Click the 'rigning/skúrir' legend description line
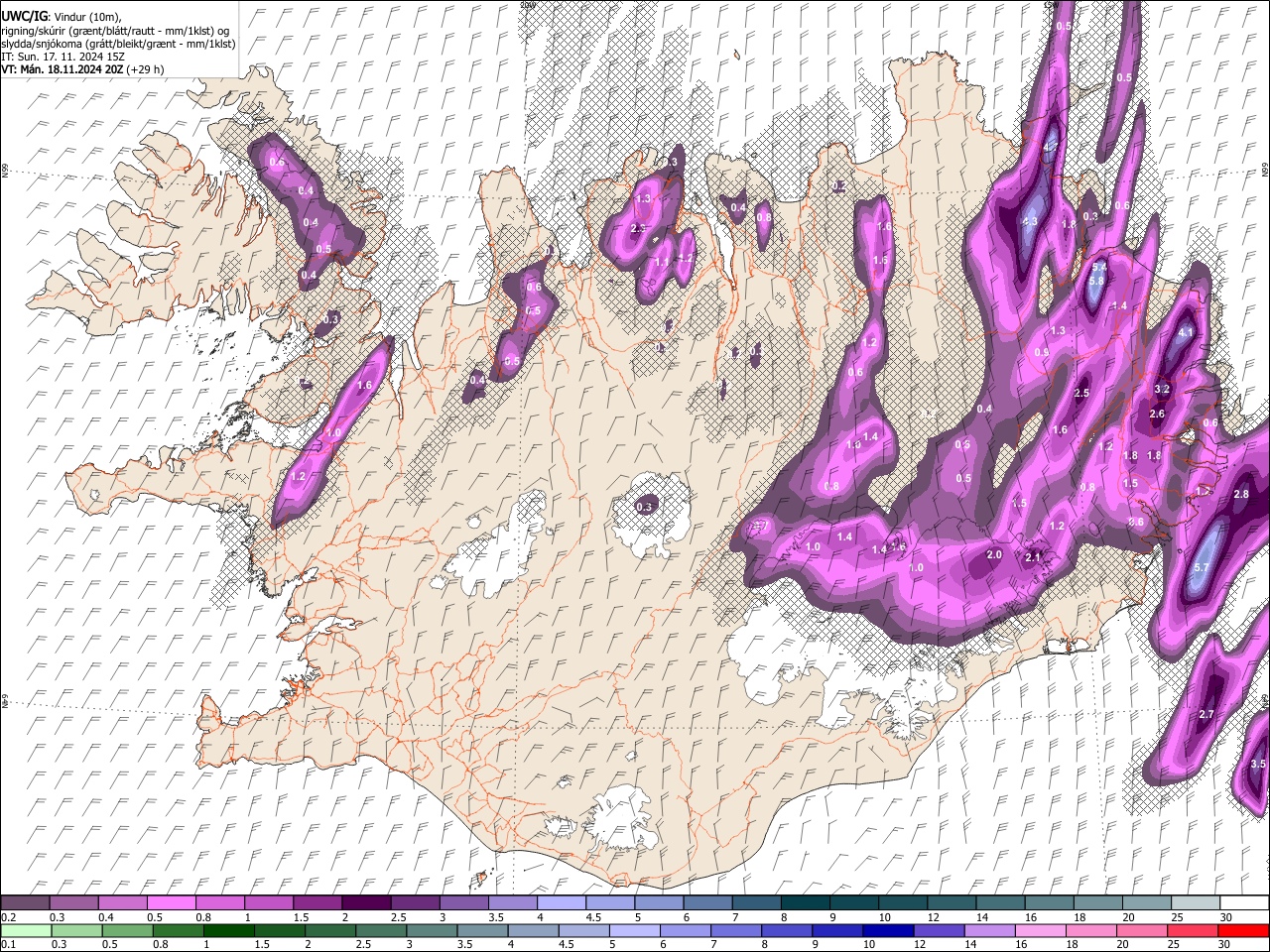Screen dimensions: 1270x952 pos(115,31)
